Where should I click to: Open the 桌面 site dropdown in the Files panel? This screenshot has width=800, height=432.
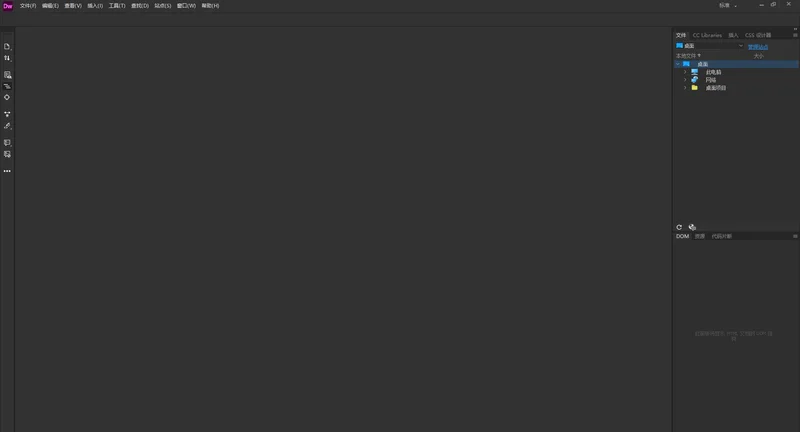point(710,46)
